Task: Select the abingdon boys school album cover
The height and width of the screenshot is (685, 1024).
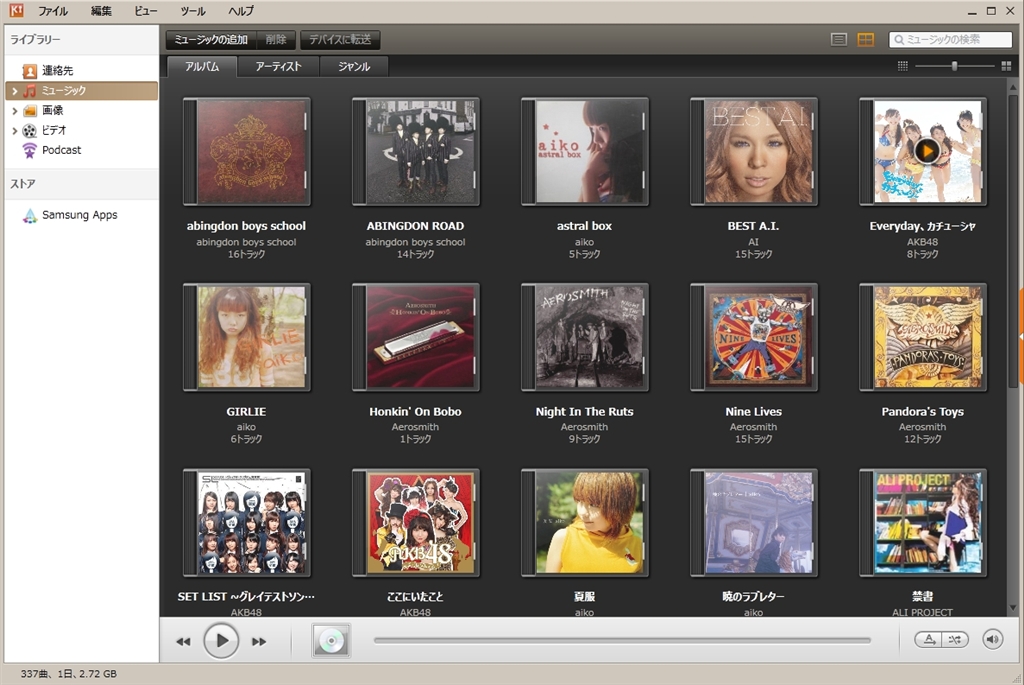Action: [x=246, y=151]
